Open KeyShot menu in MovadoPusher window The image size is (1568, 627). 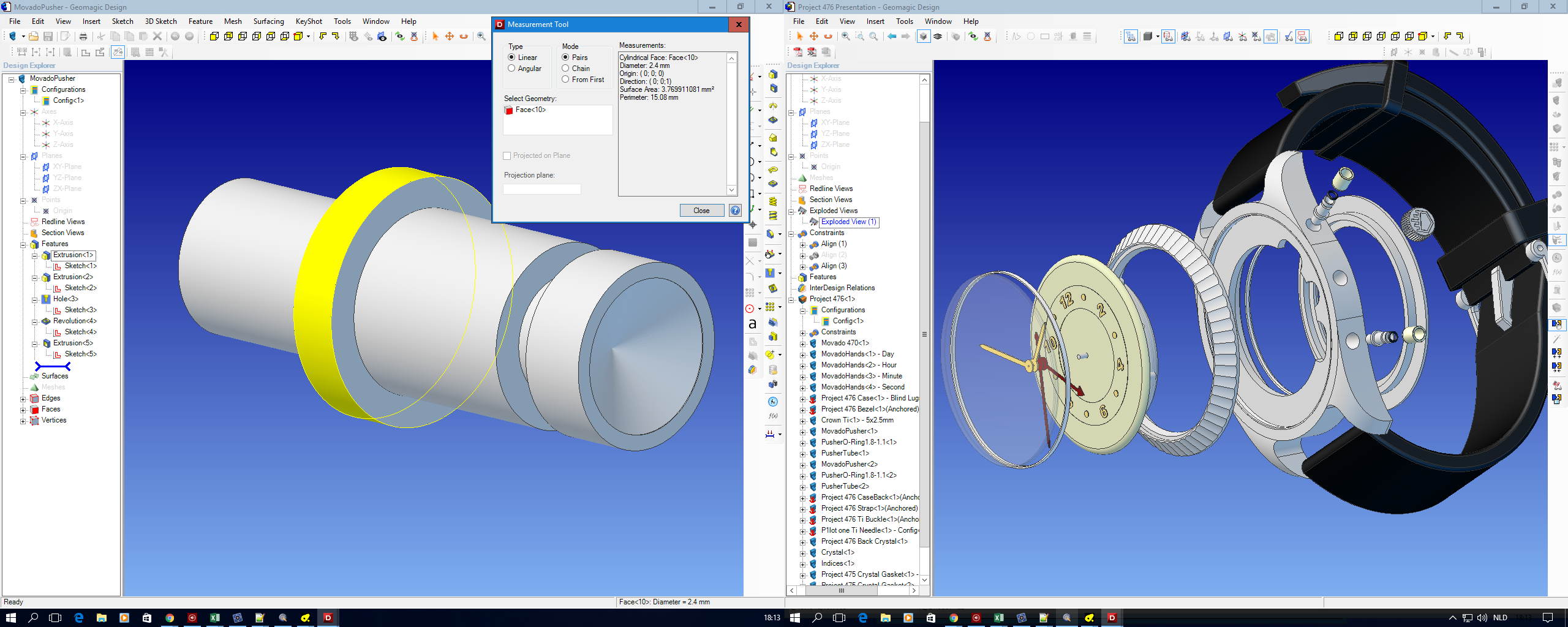309,21
